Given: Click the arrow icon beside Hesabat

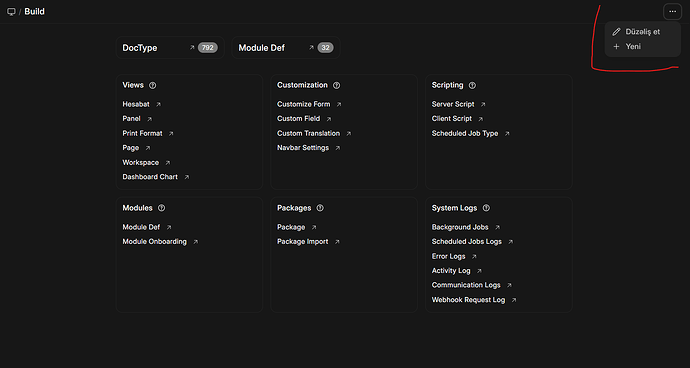Looking at the screenshot, I should click(158, 105).
